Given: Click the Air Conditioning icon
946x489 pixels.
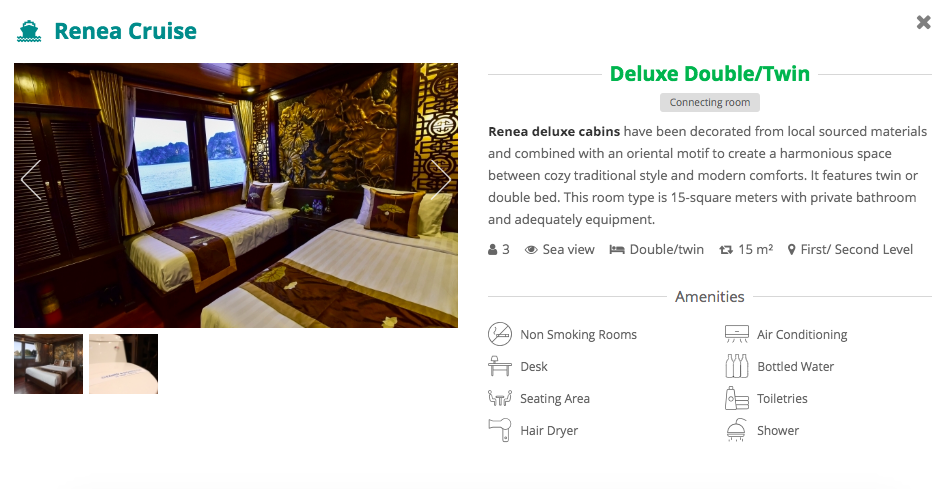Looking at the screenshot, I should click(737, 334).
